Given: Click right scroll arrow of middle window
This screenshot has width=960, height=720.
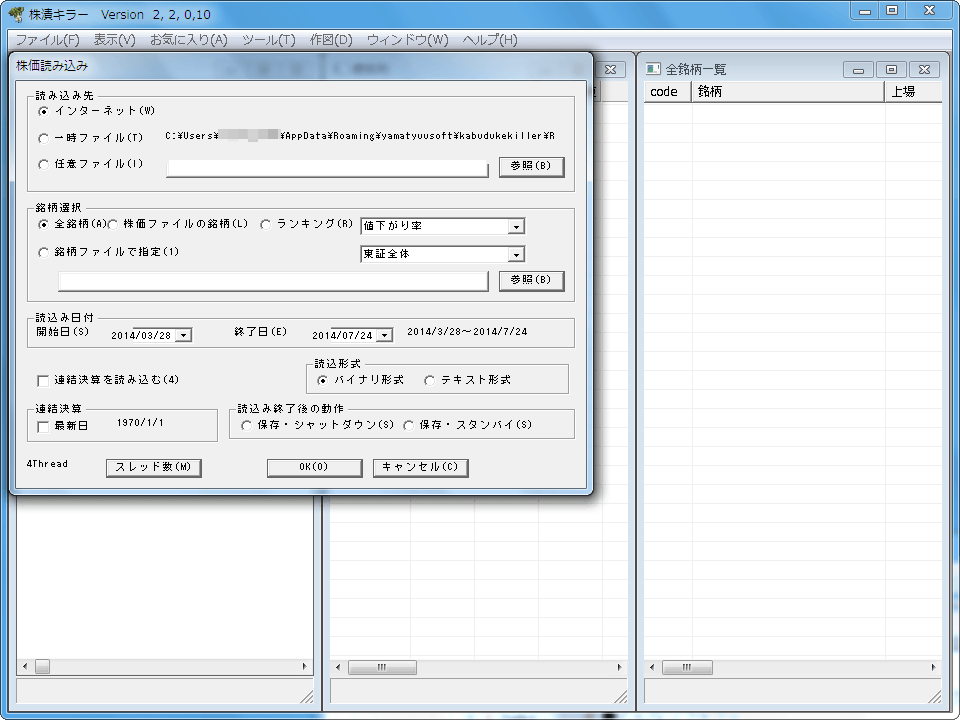Looking at the screenshot, I should 619,667.
